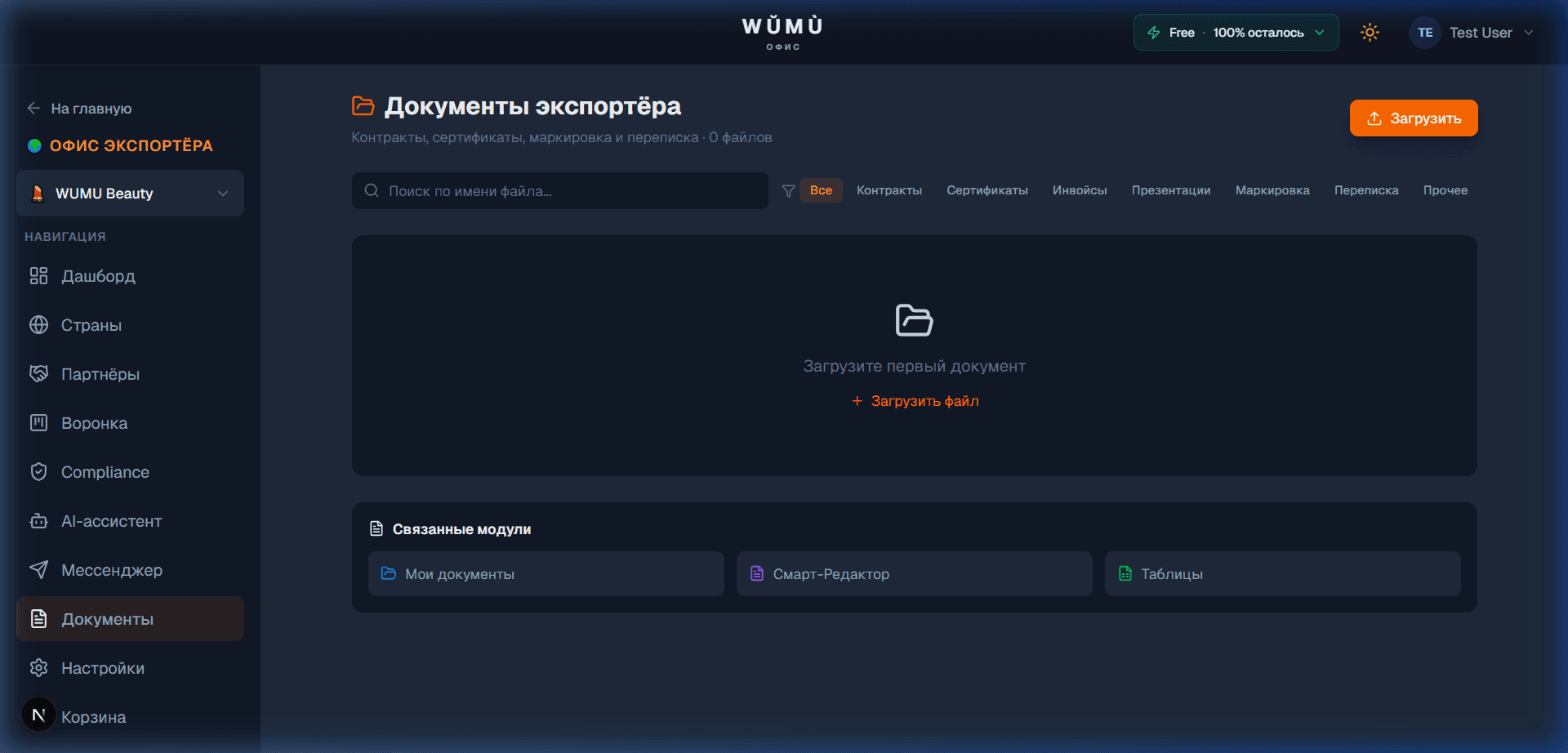Click the robot icon for AI-ассистент
This screenshot has height=753, width=1568.
pos(38,521)
